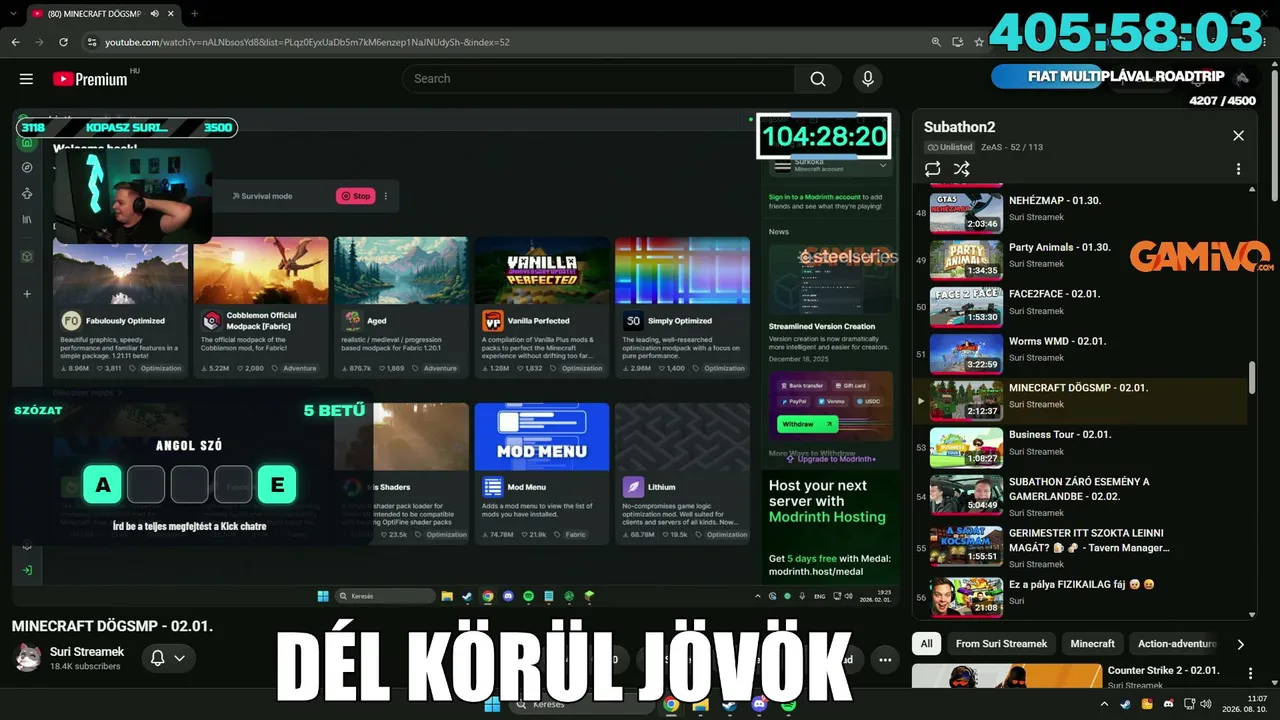Select Business Tour - 02.01. in playlist
Image resolution: width=1280 pixels, height=720 pixels.
pyautogui.click(x=1082, y=446)
